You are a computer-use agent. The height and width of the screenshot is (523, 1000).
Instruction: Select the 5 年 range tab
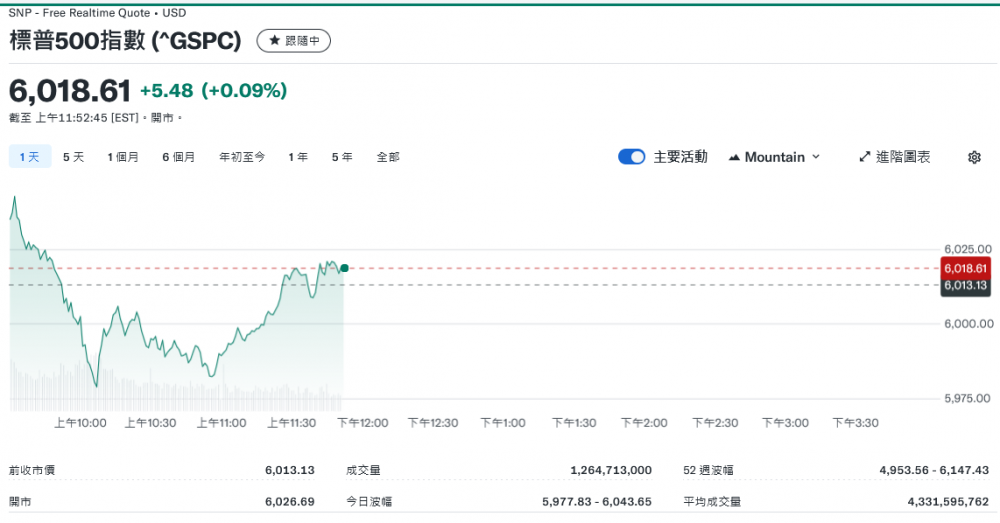click(342, 157)
